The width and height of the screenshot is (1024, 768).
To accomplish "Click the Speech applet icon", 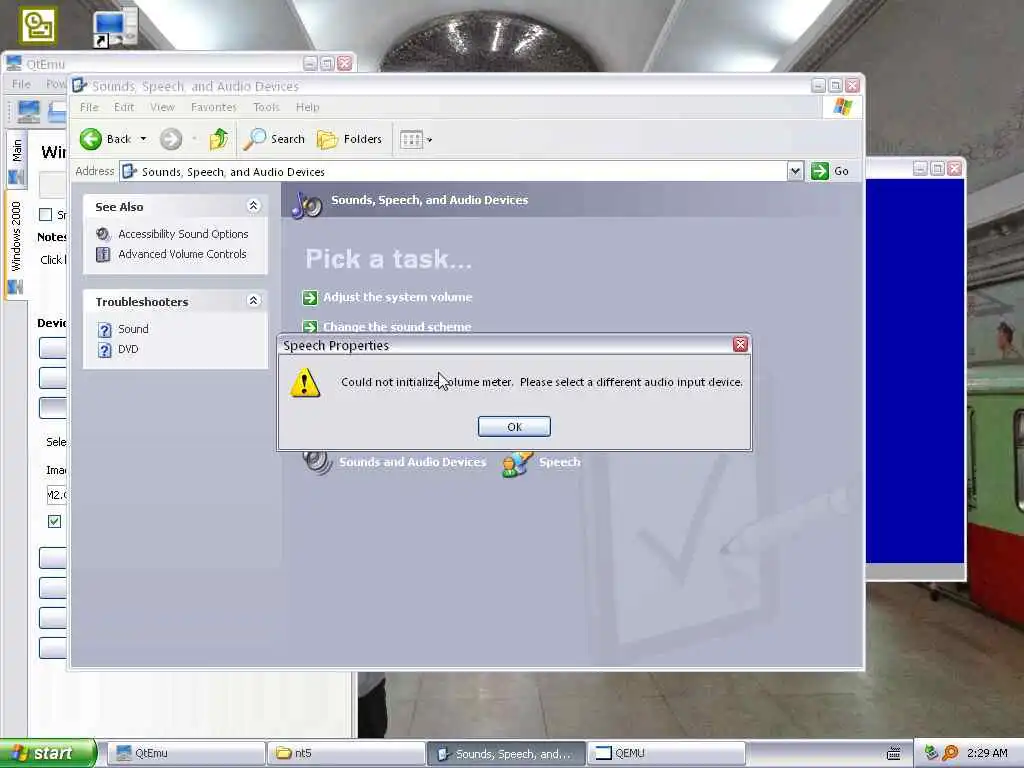I will (x=517, y=464).
